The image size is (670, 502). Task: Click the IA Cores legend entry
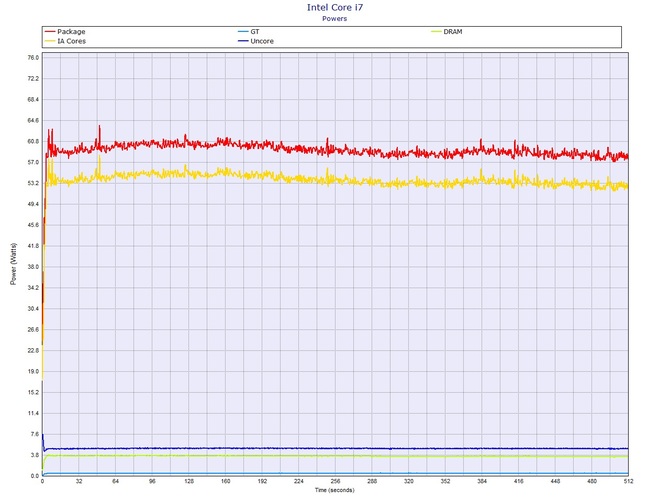(x=65, y=41)
